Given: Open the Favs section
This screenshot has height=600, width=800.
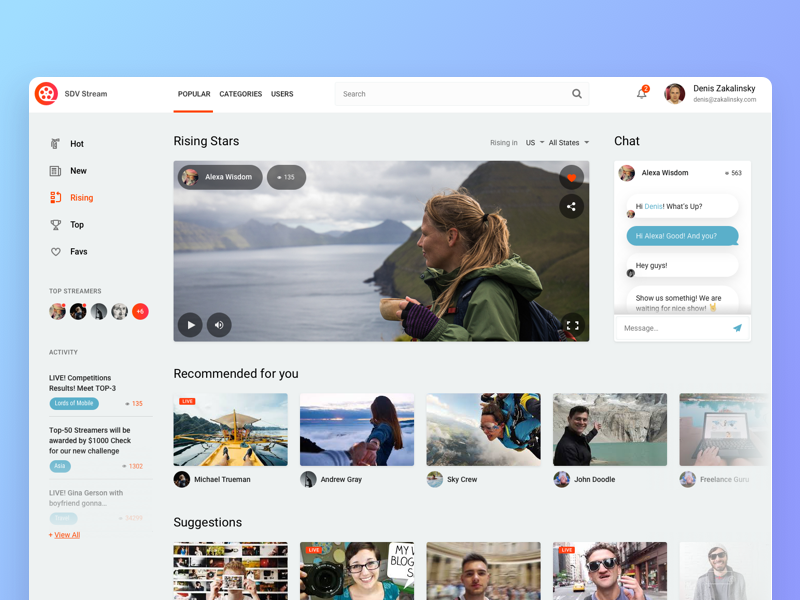Looking at the screenshot, I should coord(76,252).
